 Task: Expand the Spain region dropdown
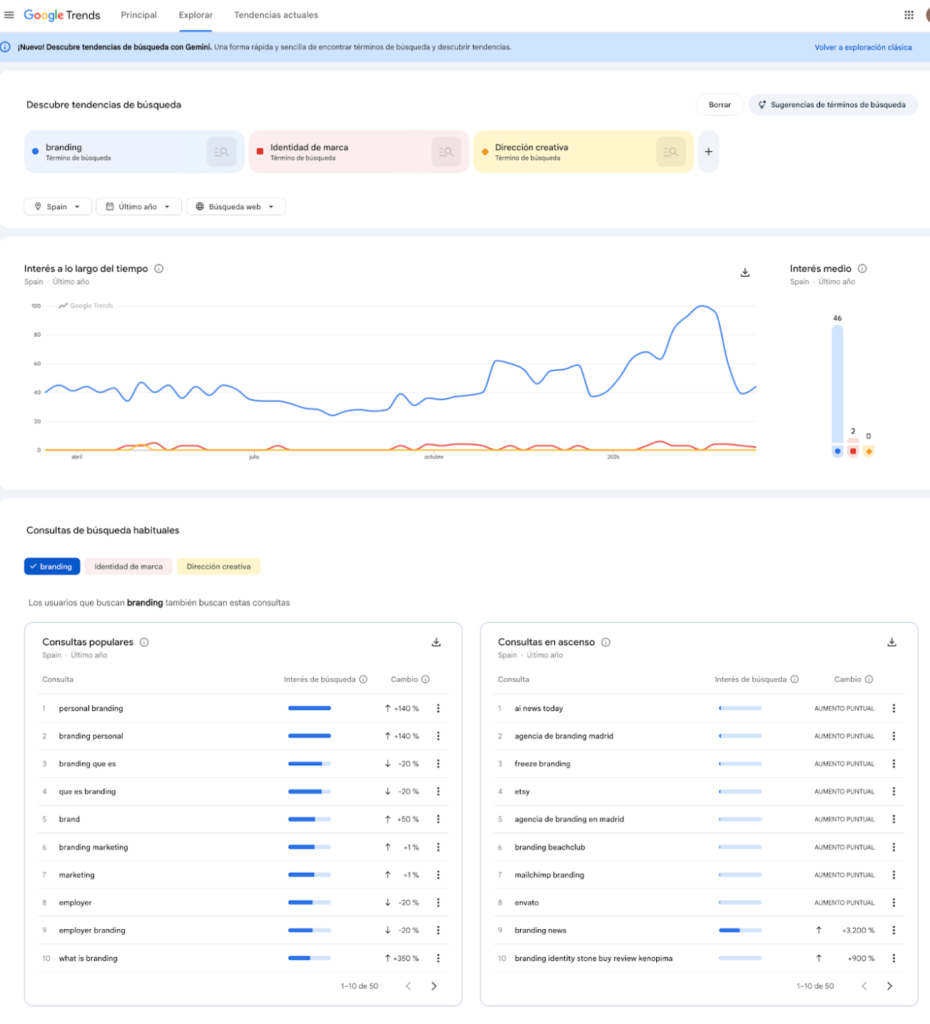(57, 207)
